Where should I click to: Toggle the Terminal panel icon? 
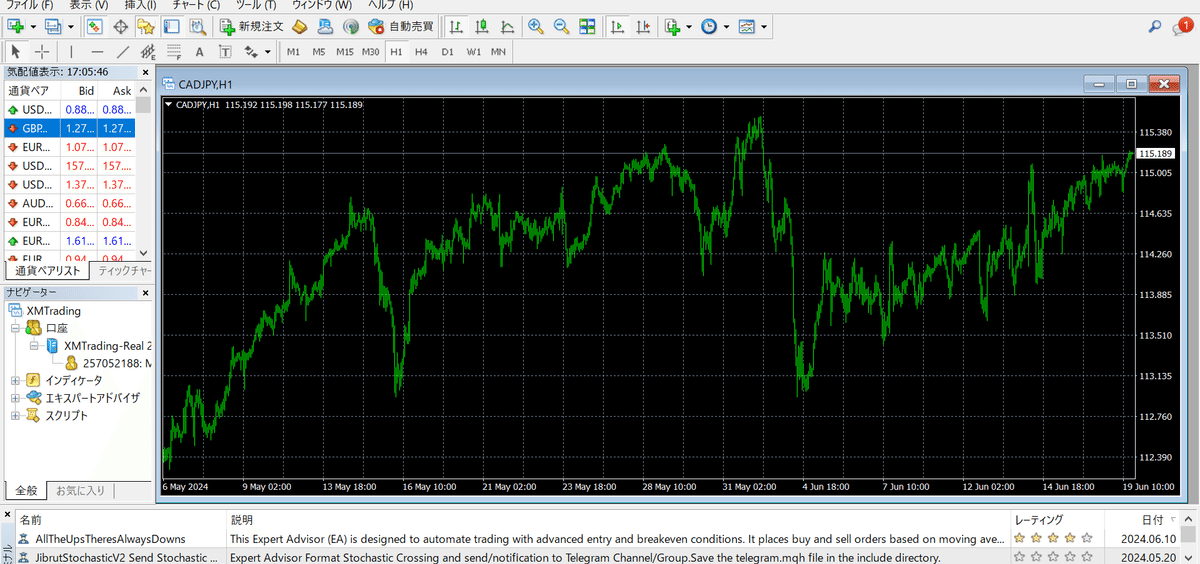(x=171, y=26)
